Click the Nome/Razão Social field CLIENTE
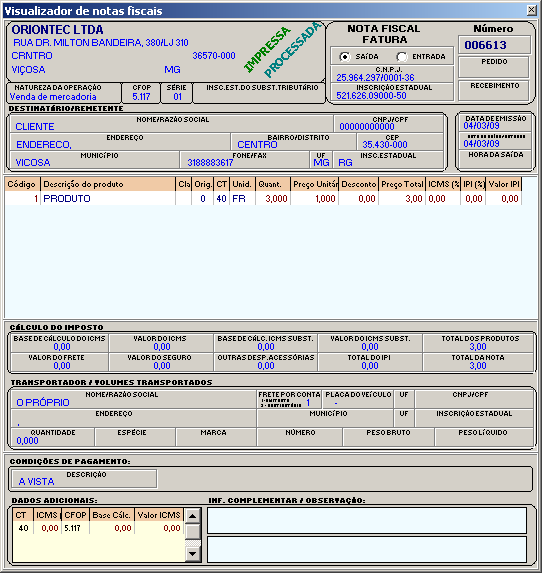This screenshot has height=573, width=542. click(171, 124)
